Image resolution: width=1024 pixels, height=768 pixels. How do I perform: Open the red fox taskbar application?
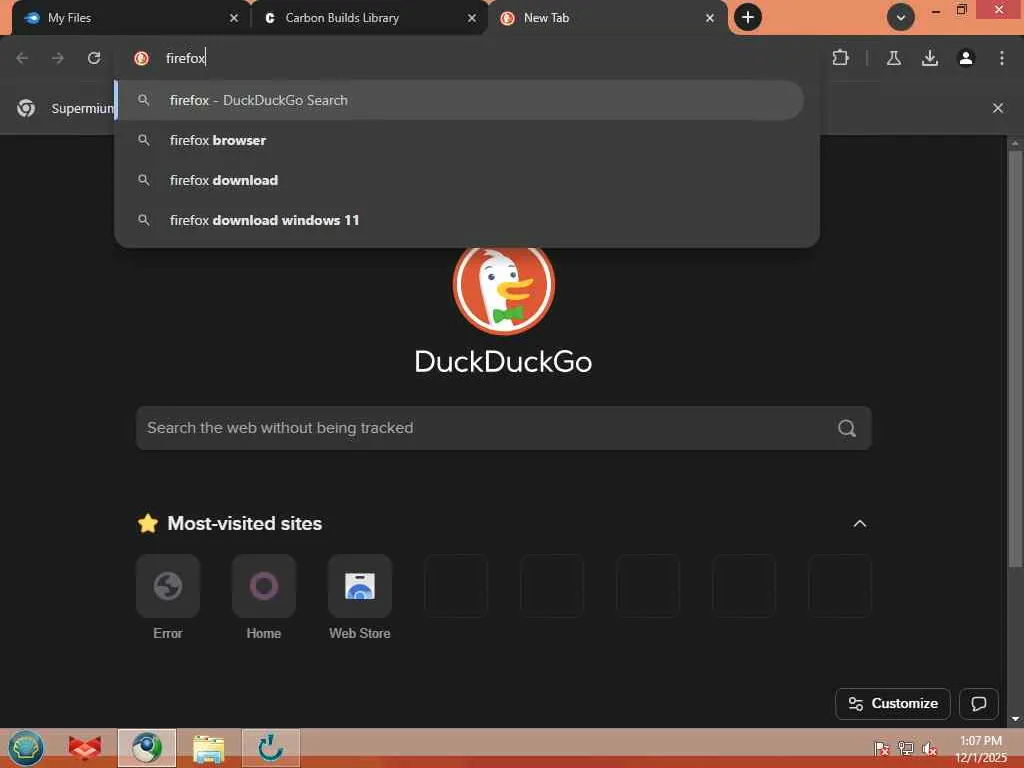[85, 748]
